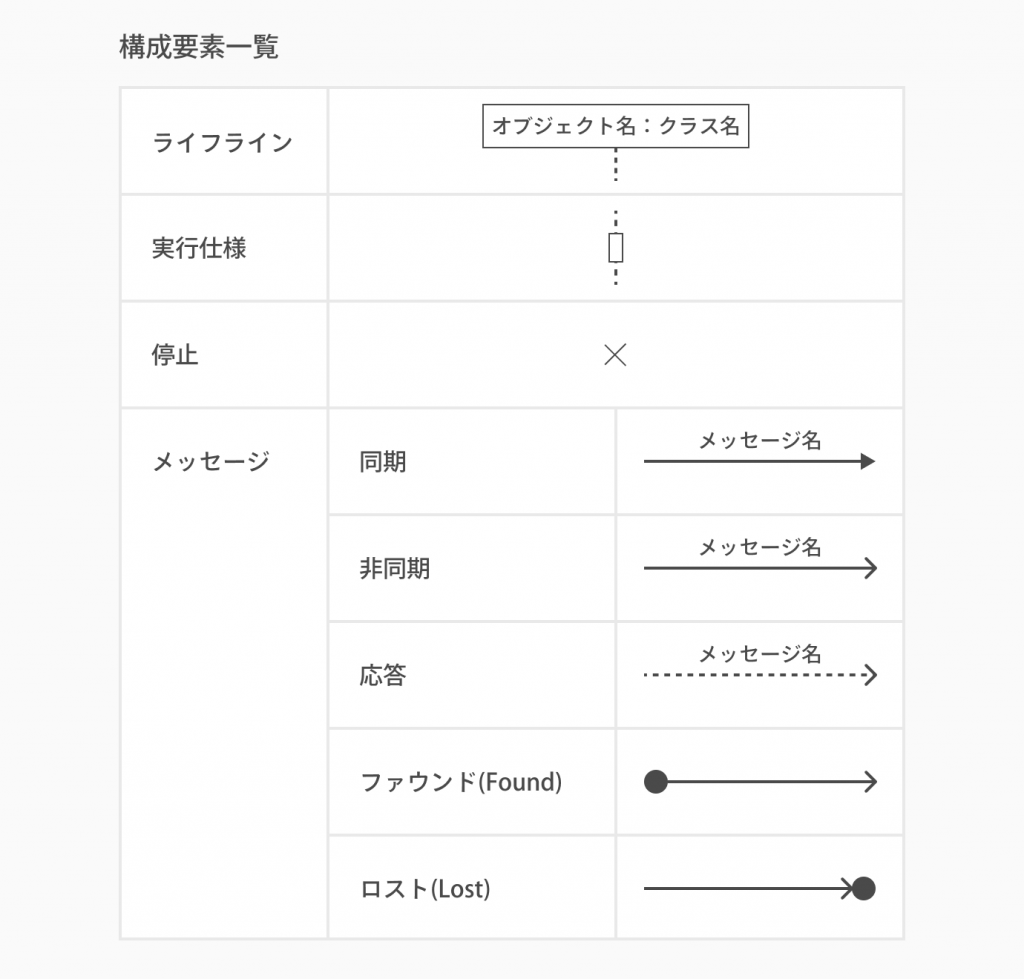Select the 実行仕様 row label
The height and width of the screenshot is (979, 1024).
coord(199,248)
